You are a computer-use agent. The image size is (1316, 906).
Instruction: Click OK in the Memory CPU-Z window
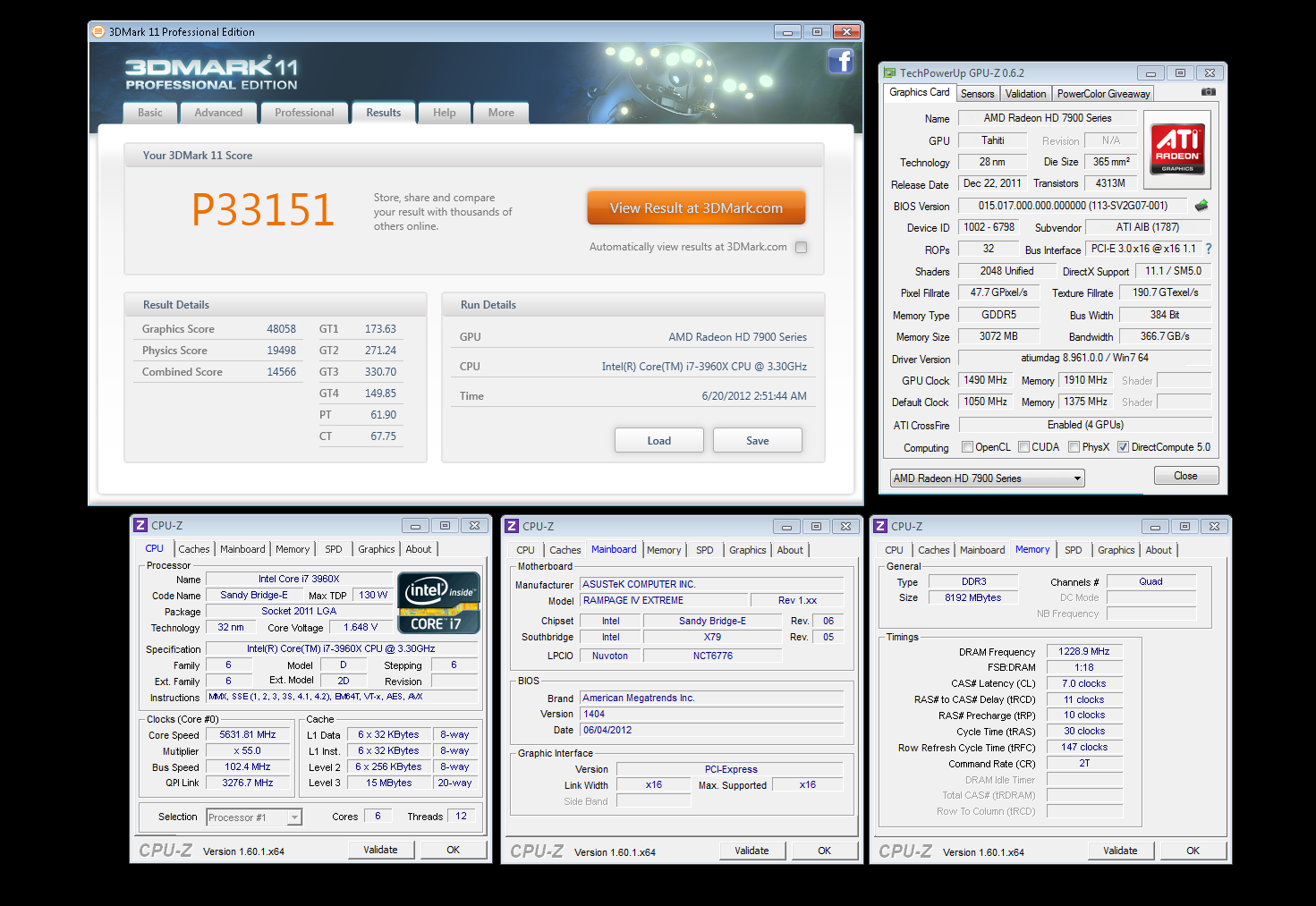tap(1193, 851)
